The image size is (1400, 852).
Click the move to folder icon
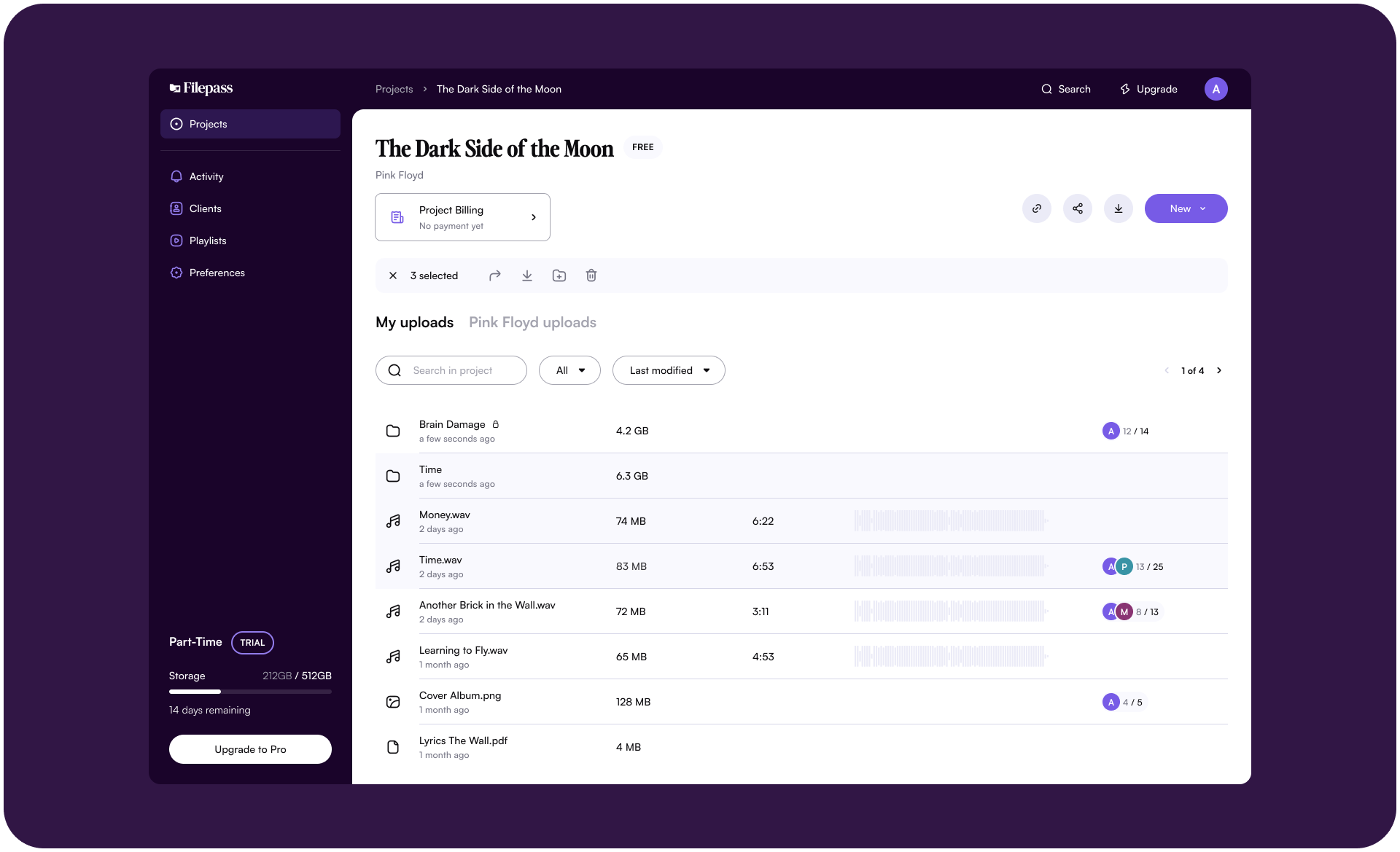click(x=559, y=275)
